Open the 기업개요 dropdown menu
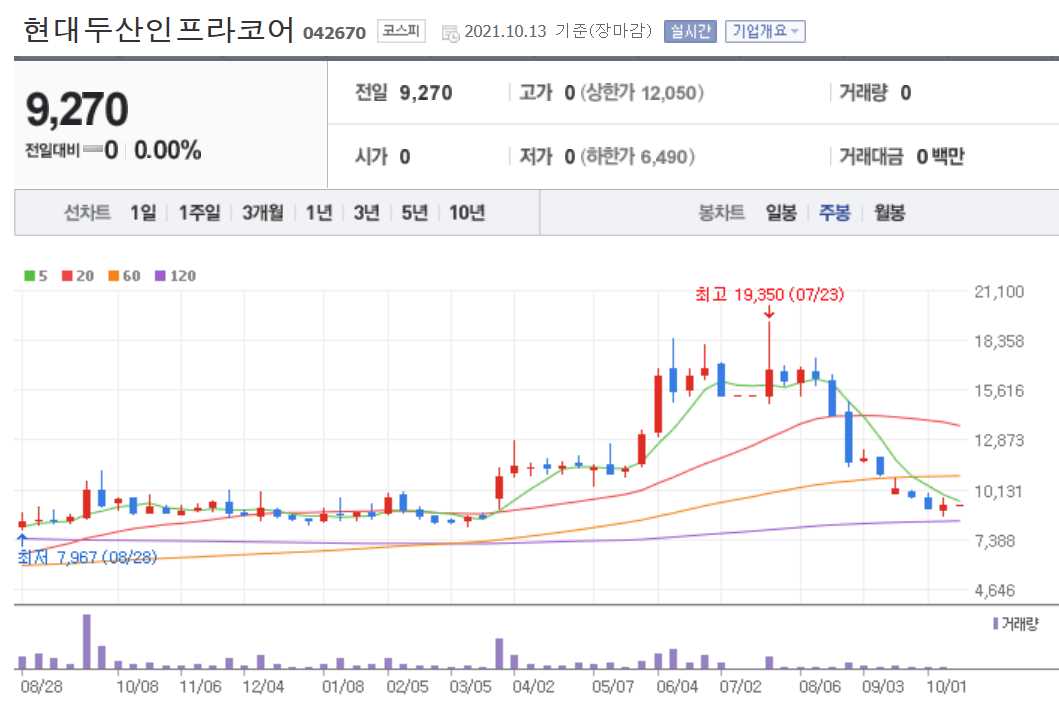 click(766, 31)
